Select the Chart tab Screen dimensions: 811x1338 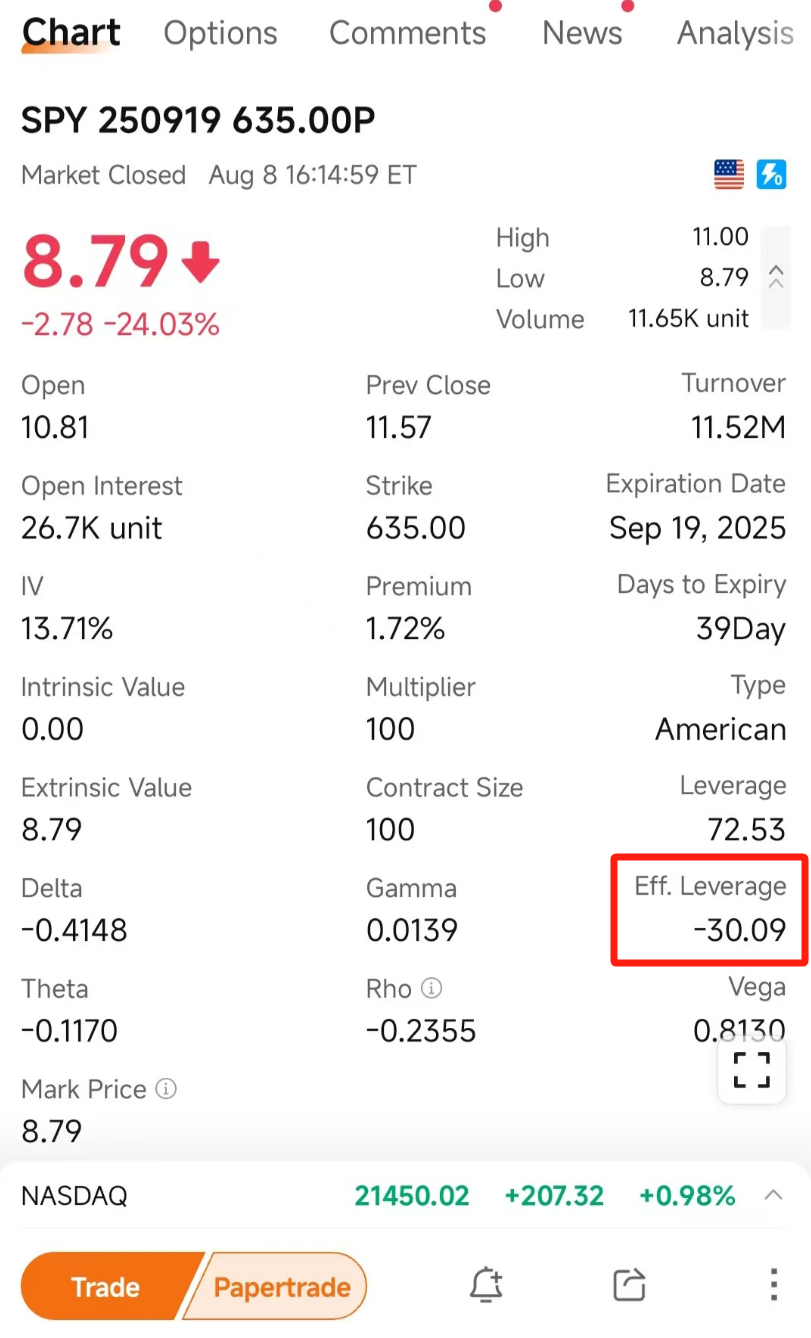tap(71, 34)
